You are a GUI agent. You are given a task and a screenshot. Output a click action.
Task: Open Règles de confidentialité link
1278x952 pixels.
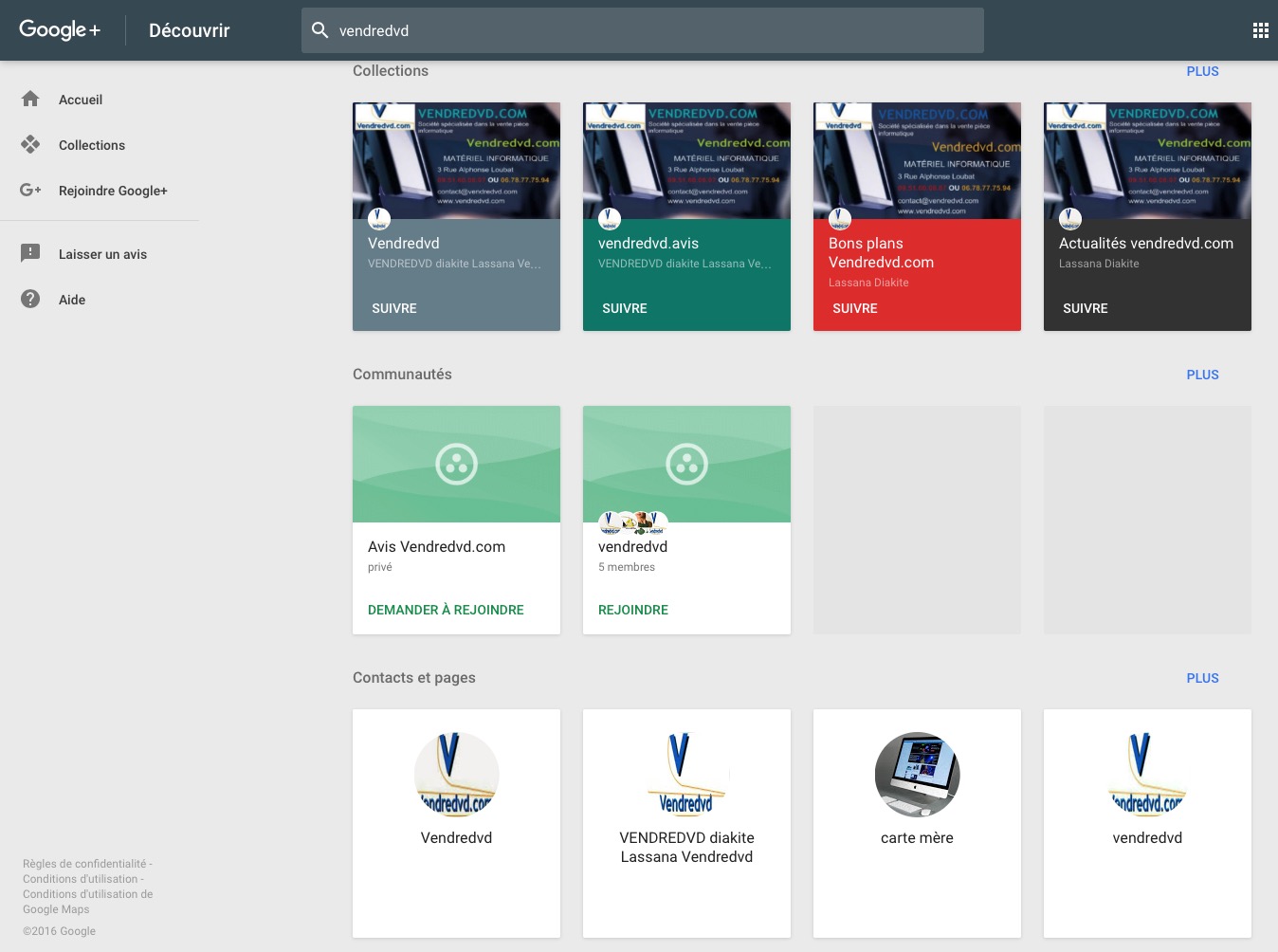[83, 864]
